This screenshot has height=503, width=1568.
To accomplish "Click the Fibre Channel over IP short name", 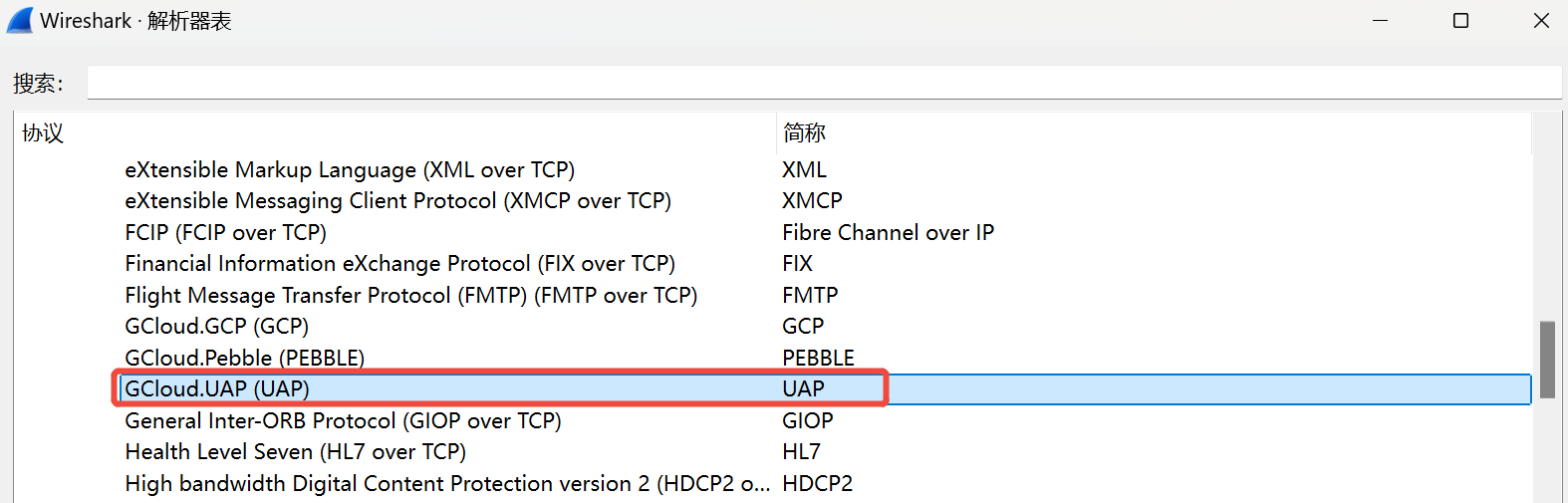I will click(888, 233).
